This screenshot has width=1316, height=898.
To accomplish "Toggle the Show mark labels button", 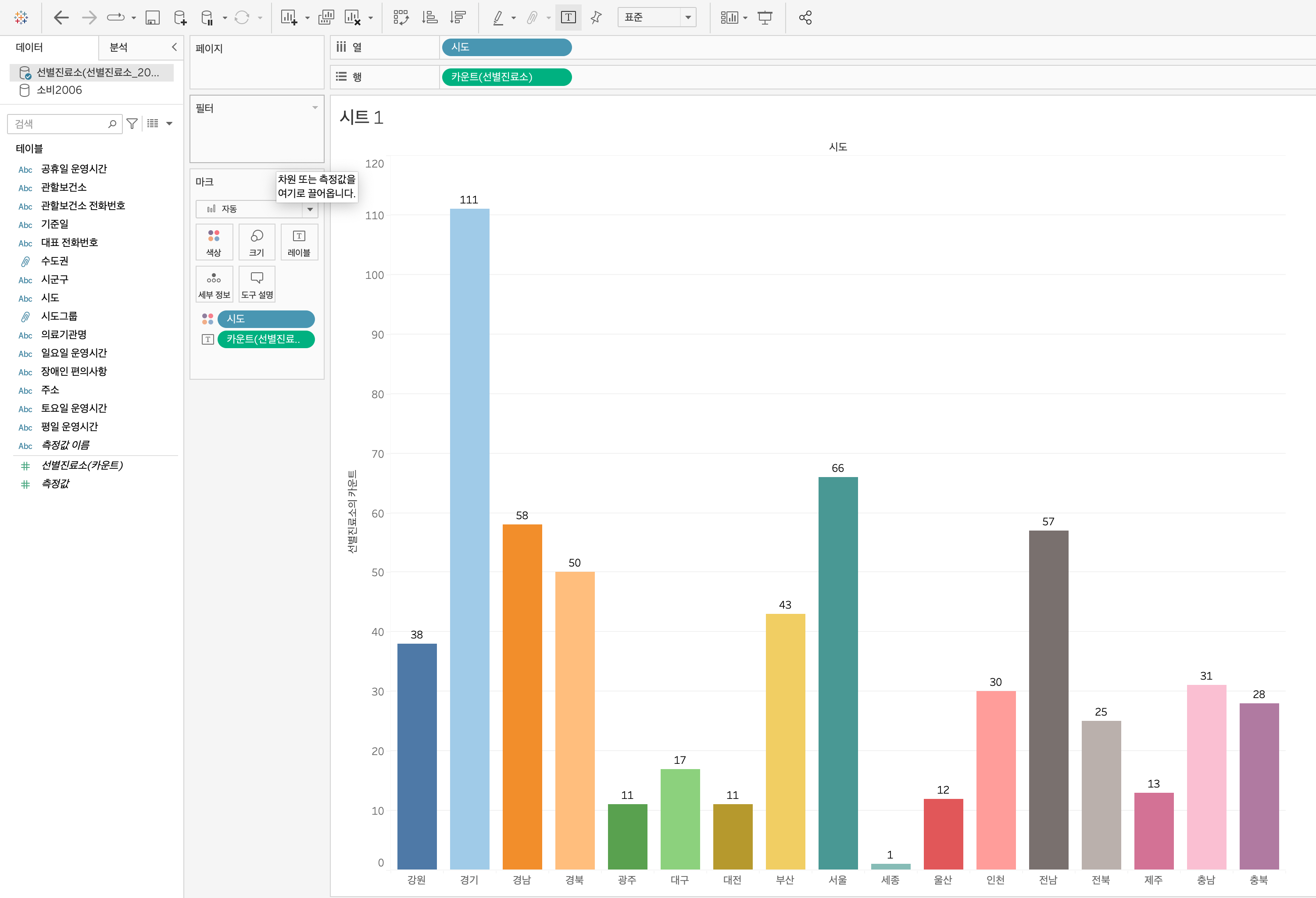I will click(x=568, y=18).
